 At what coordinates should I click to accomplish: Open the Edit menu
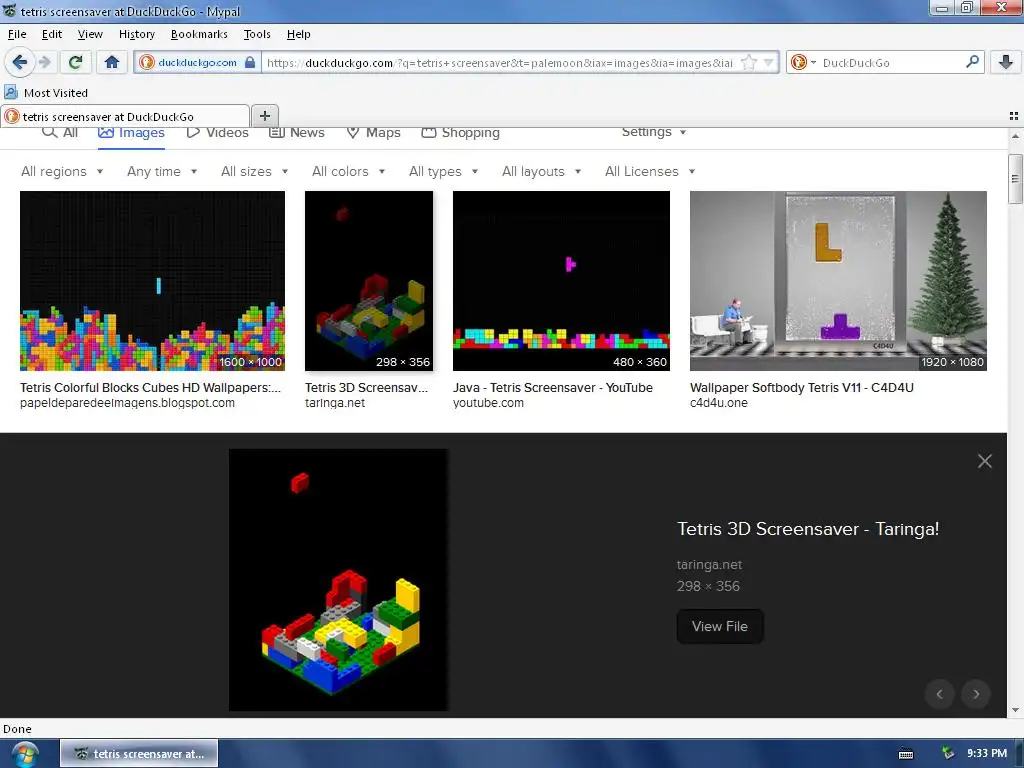[x=52, y=34]
